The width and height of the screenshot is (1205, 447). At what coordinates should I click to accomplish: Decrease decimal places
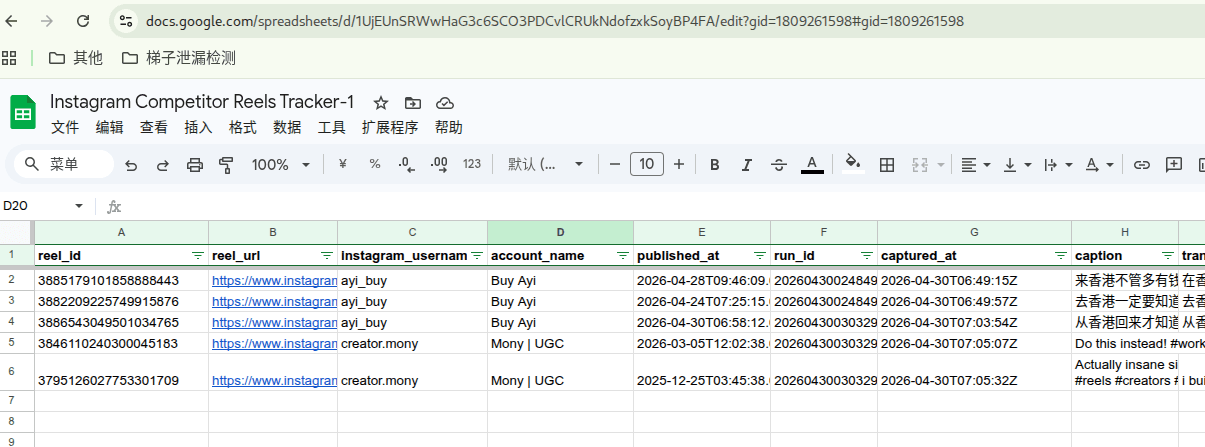point(406,164)
